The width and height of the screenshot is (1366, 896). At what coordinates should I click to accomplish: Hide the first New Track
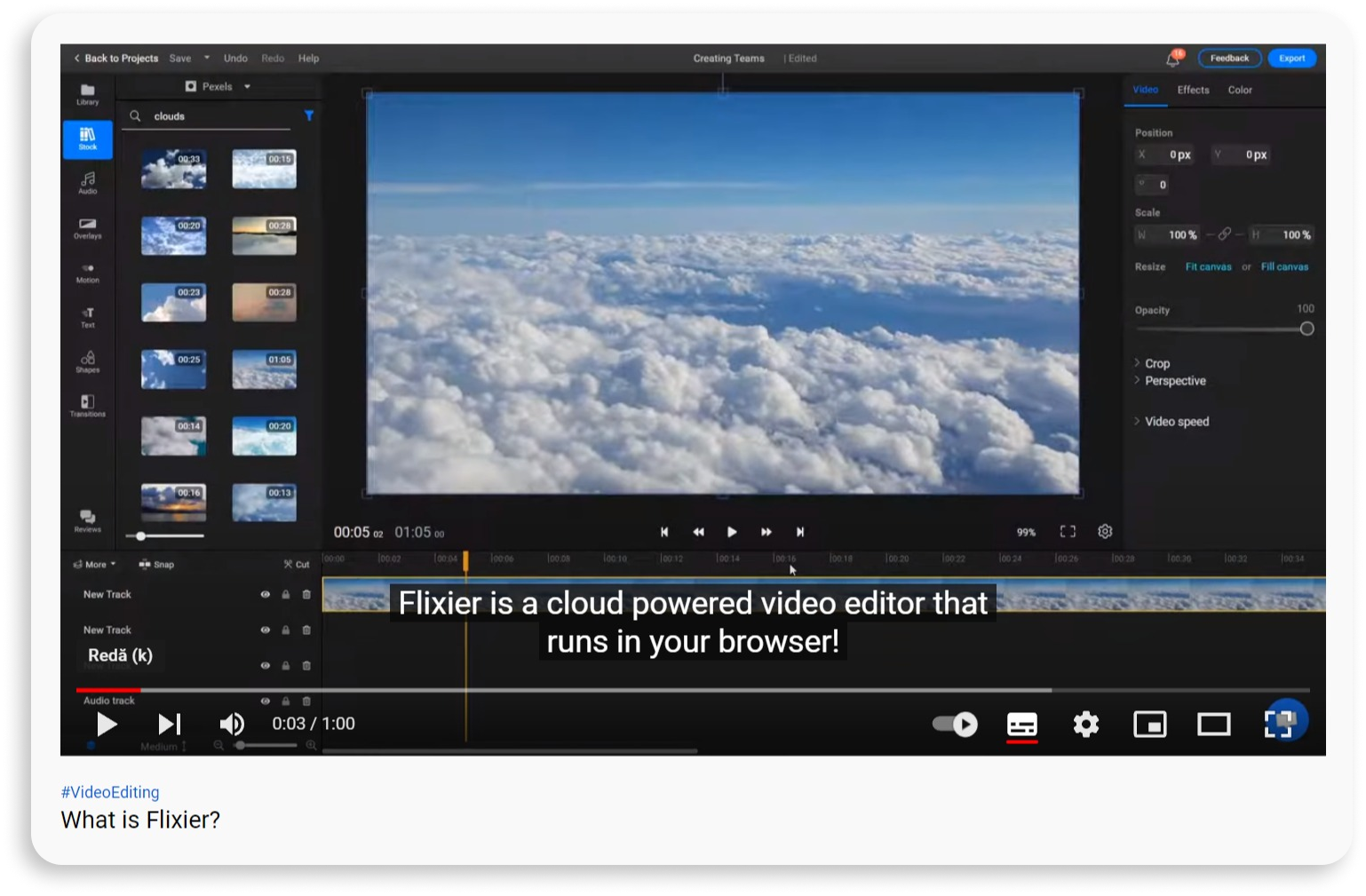[x=265, y=594]
